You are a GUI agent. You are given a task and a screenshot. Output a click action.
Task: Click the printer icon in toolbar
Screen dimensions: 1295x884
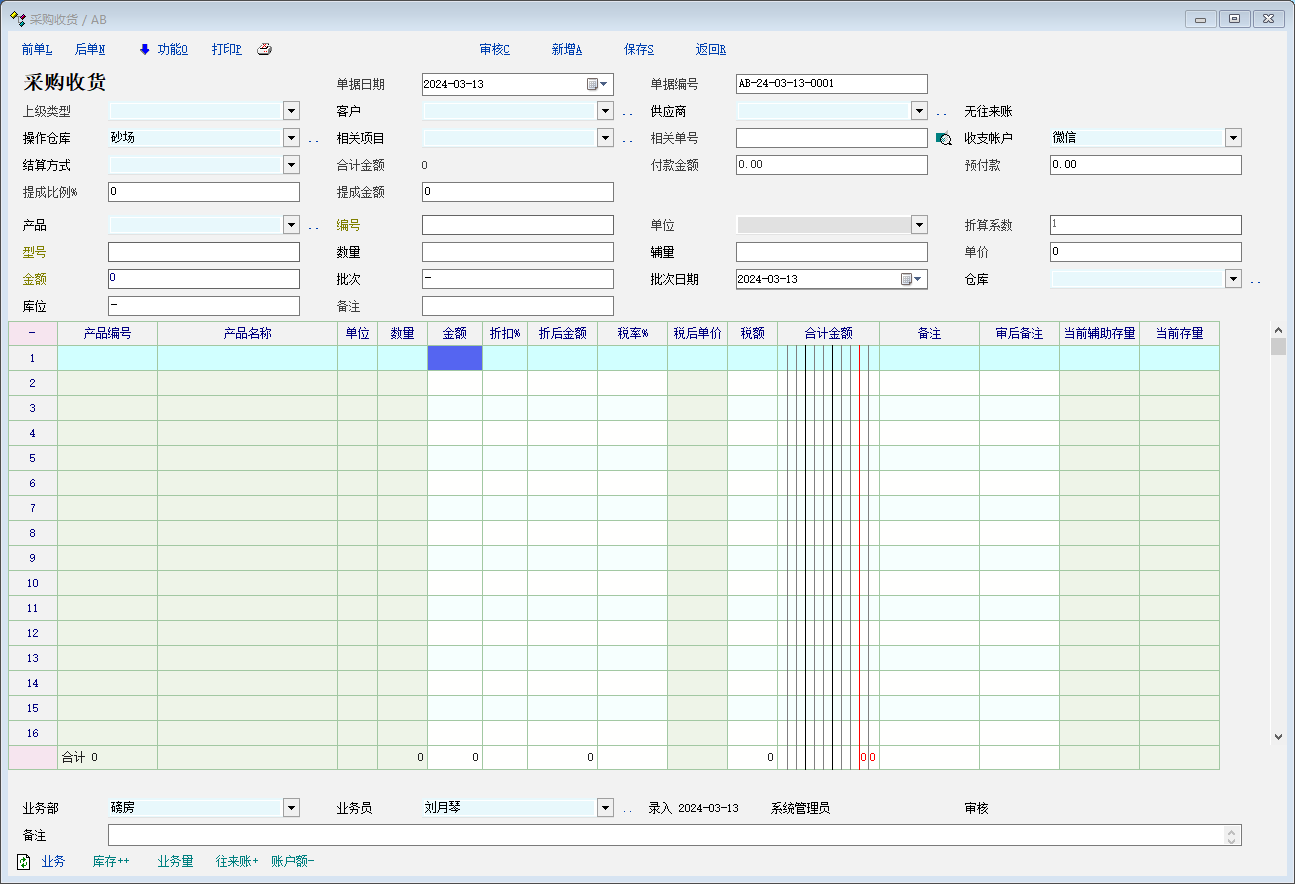tap(264, 49)
